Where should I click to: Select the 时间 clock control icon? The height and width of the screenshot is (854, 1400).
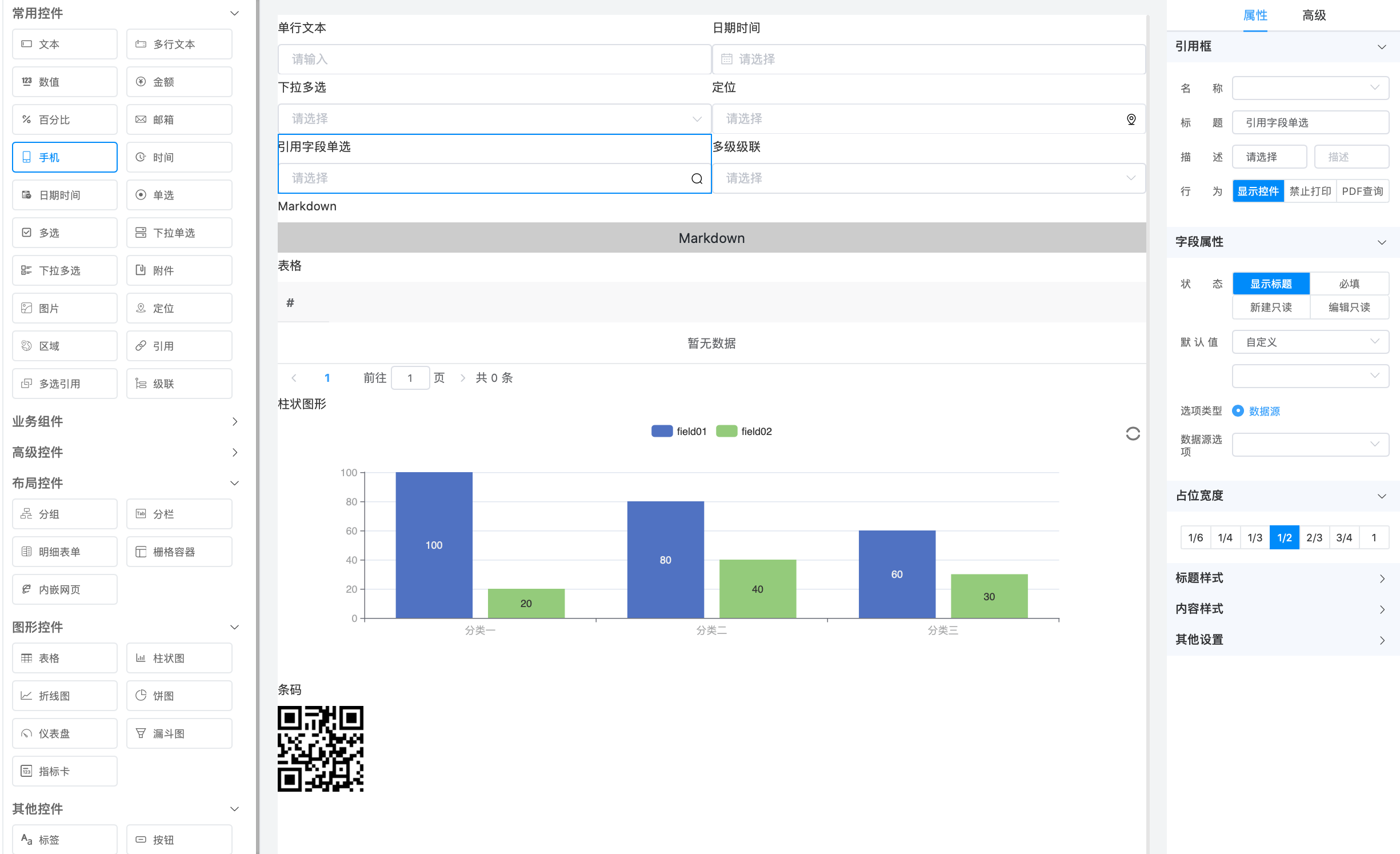click(x=141, y=157)
